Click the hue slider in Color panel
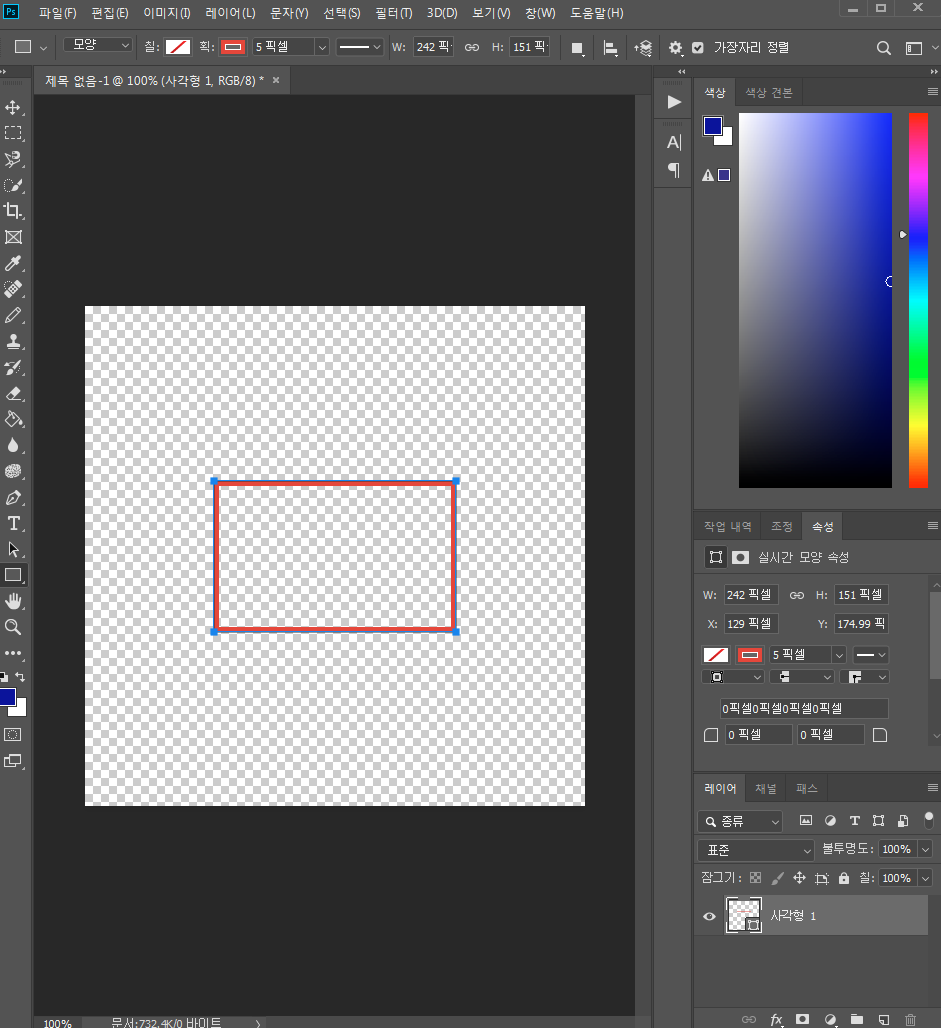Screen dimensions: 941x1028 pos(918,300)
